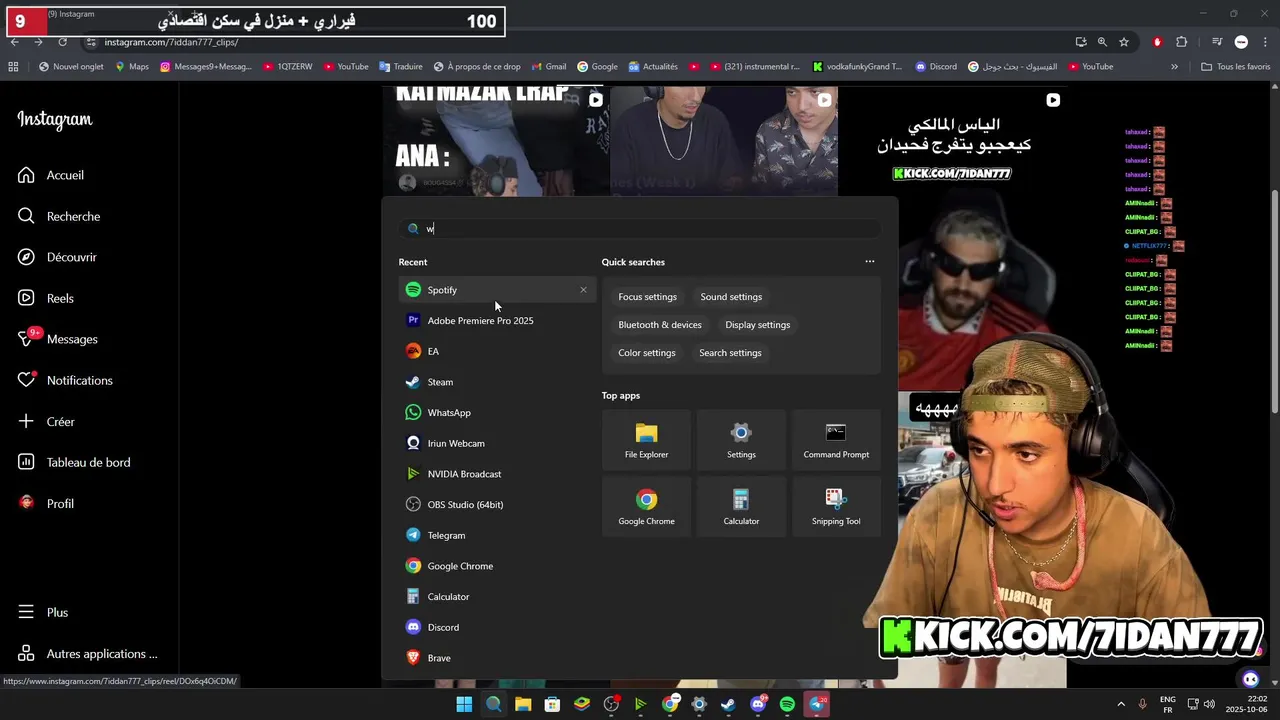The width and height of the screenshot is (1280, 720).
Task: Open Iriun Webcam from the recent list
Action: click(496, 443)
